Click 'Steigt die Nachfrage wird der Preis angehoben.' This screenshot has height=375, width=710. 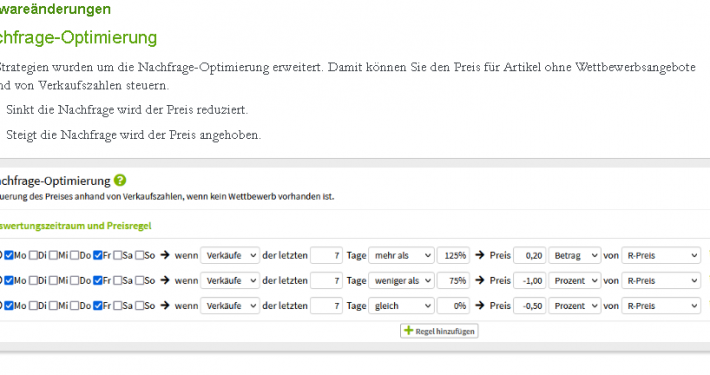pyautogui.click(x=134, y=135)
